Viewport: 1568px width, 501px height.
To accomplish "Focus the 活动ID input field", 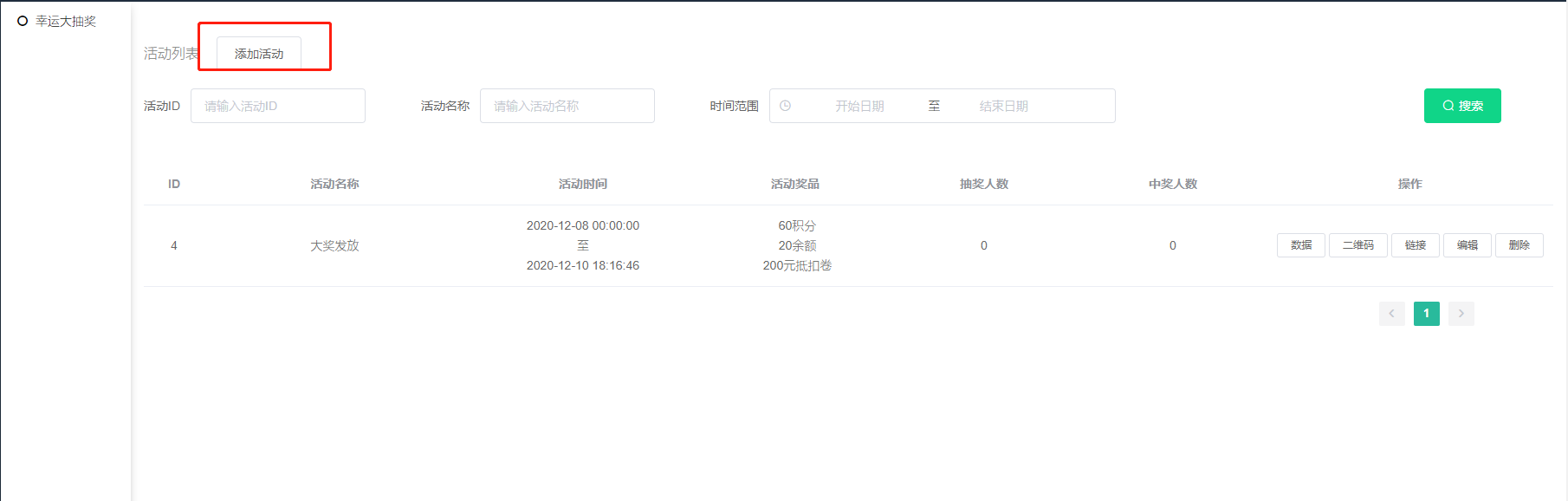I will point(278,106).
